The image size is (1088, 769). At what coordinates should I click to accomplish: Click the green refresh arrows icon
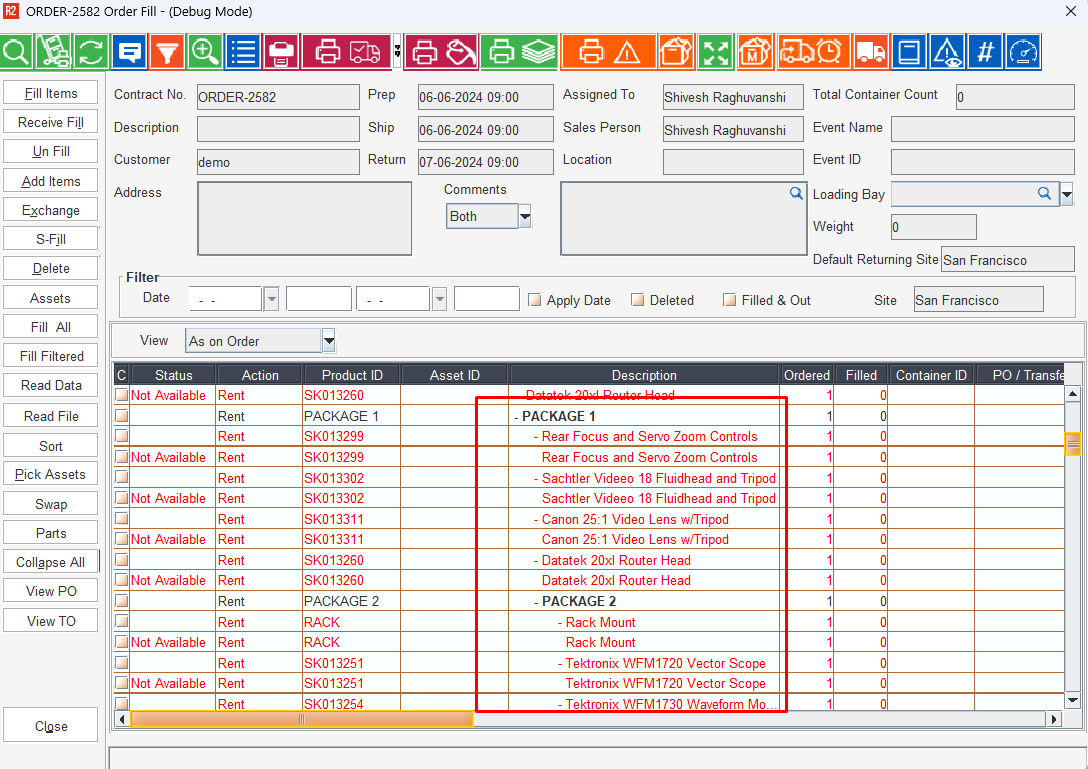(x=92, y=51)
